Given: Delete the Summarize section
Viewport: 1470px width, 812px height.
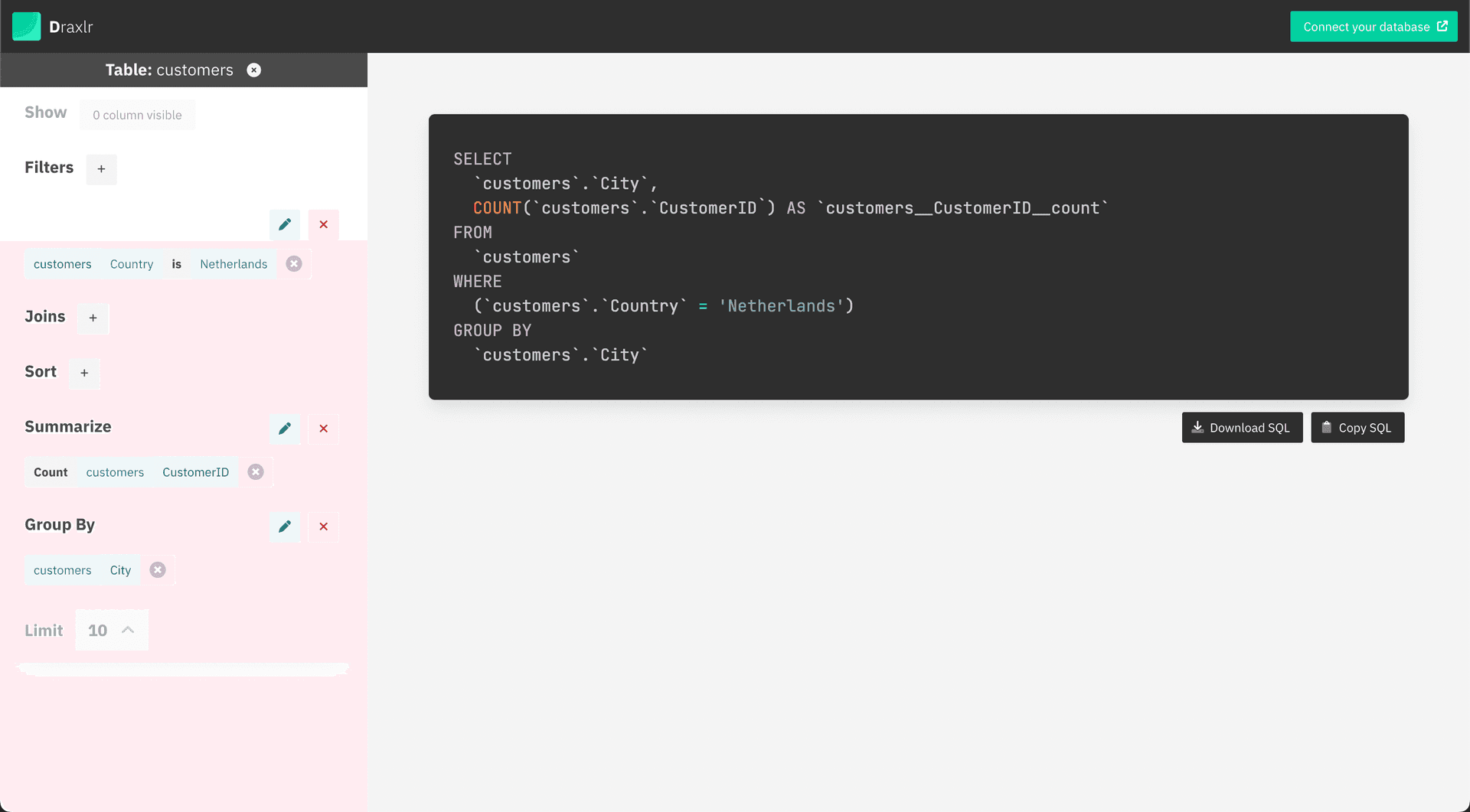Looking at the screenshot, I should [324, 429].
